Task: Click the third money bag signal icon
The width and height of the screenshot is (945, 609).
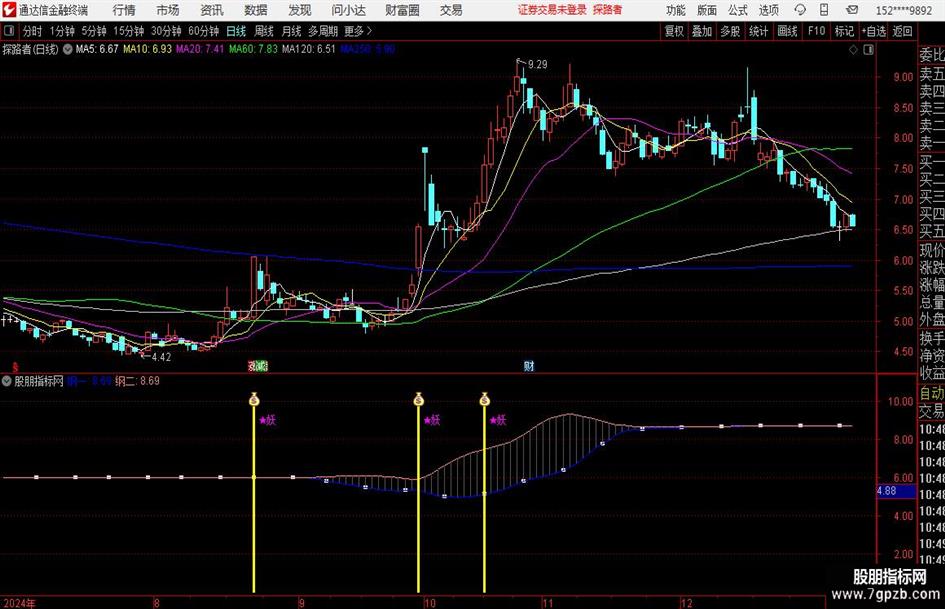Action: pyautogui.click(x=485, y=399)
